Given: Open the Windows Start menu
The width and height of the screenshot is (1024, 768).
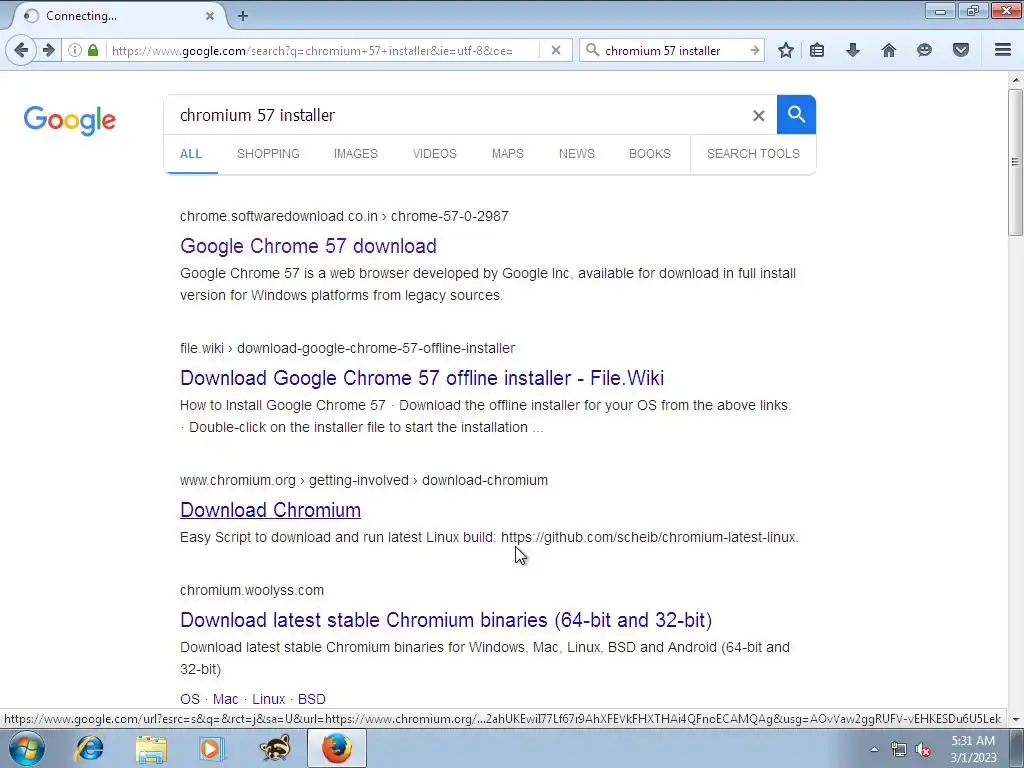Looking at the screenshot, I should 27,748.
